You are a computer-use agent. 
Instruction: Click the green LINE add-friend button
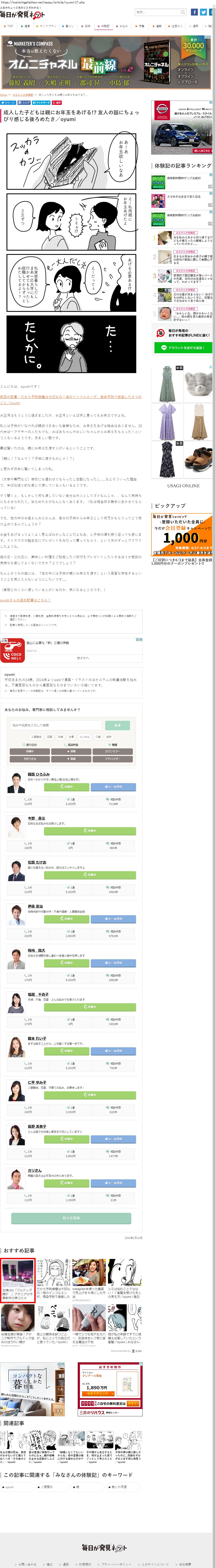pos(183,348)
